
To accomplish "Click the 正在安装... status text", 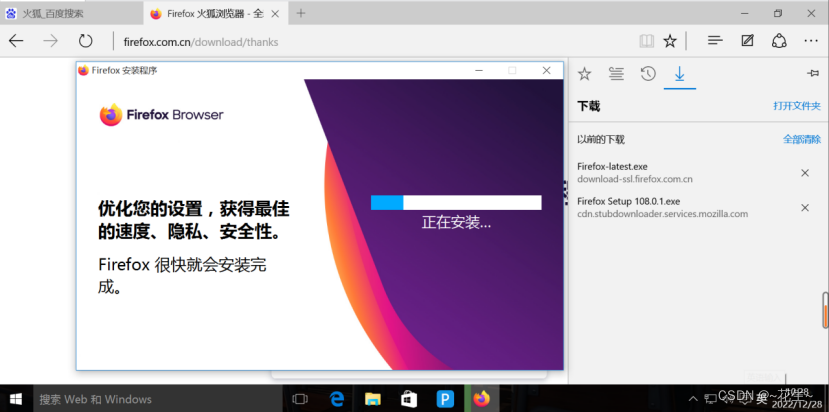I will 456,222.
